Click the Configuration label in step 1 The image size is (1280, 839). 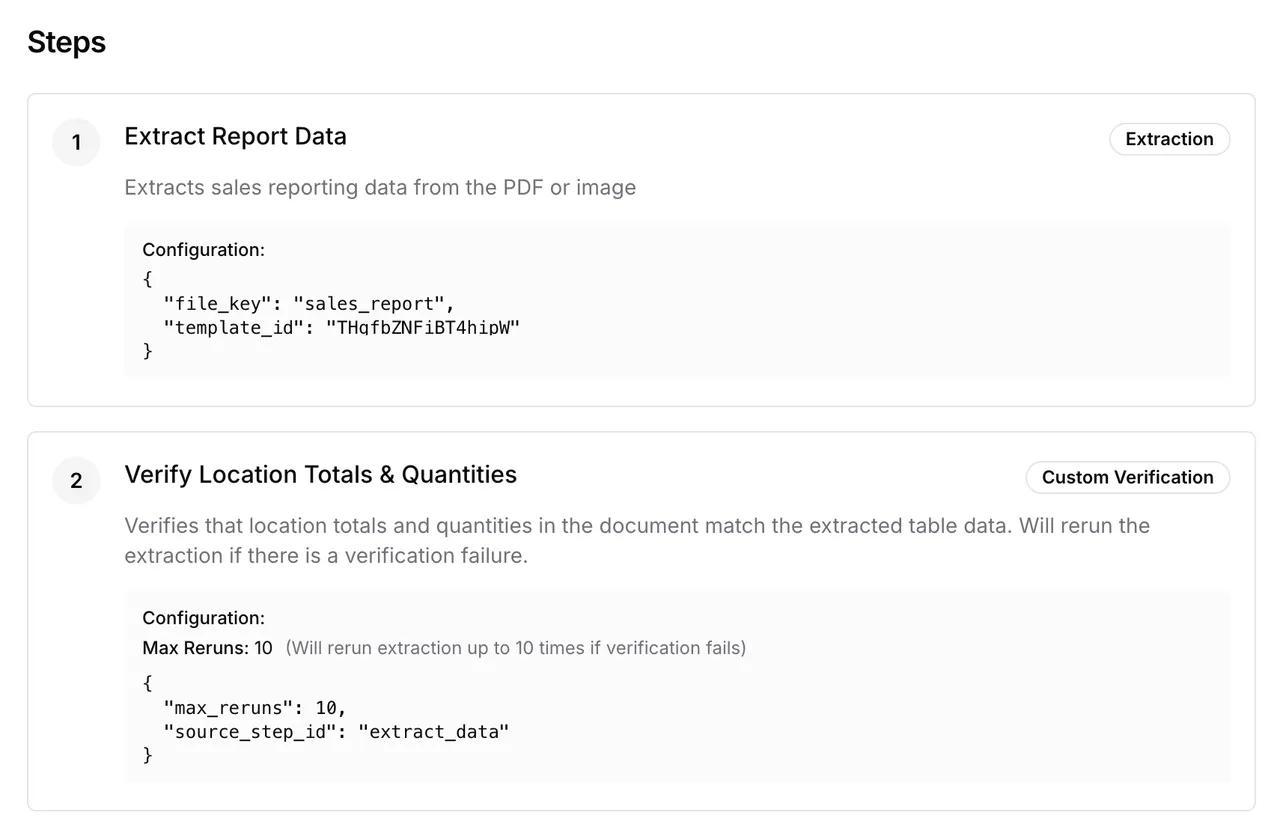pyautogui.click(x=203, y=250)
